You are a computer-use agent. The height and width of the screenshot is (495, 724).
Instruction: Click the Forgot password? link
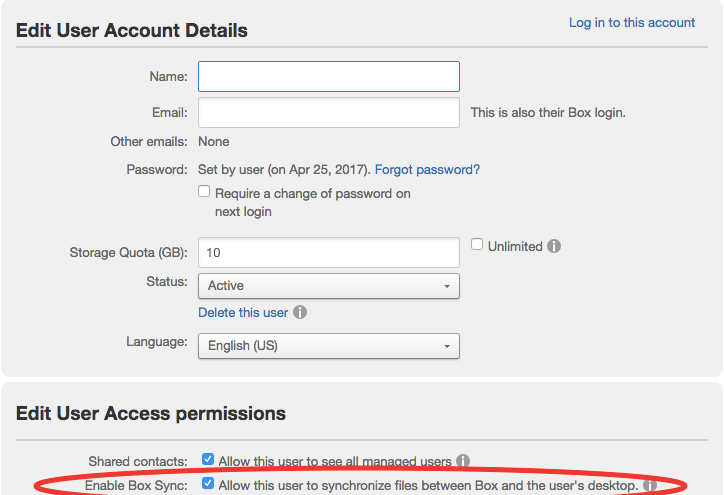tap(427, 169)
